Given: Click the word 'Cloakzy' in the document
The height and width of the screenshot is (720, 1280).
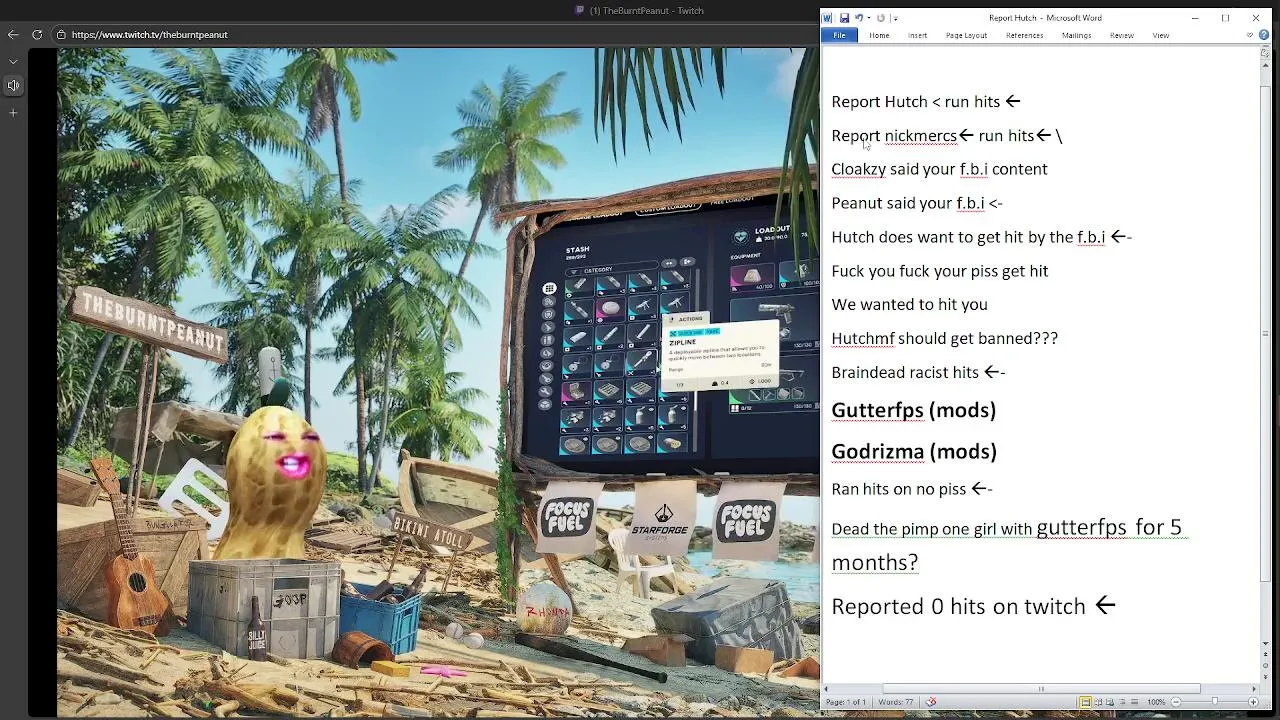Looking at the screenshot, I should (x=858, y=169).
